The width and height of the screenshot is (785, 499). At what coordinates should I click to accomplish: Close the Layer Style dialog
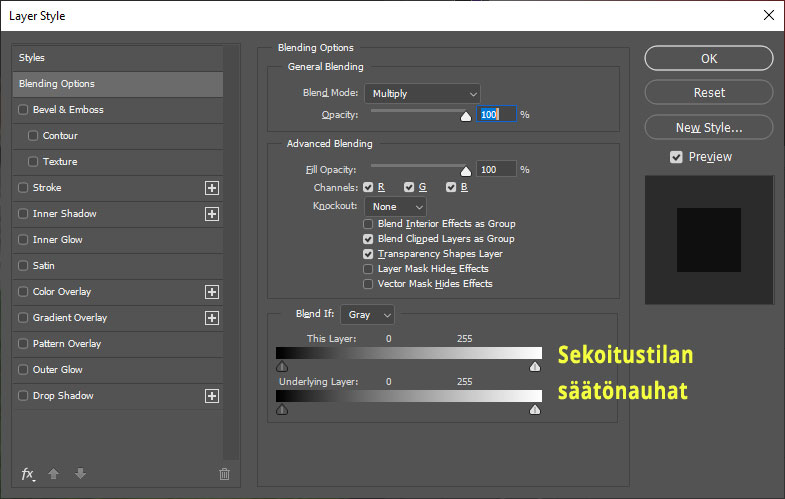(x=769, y=15)
